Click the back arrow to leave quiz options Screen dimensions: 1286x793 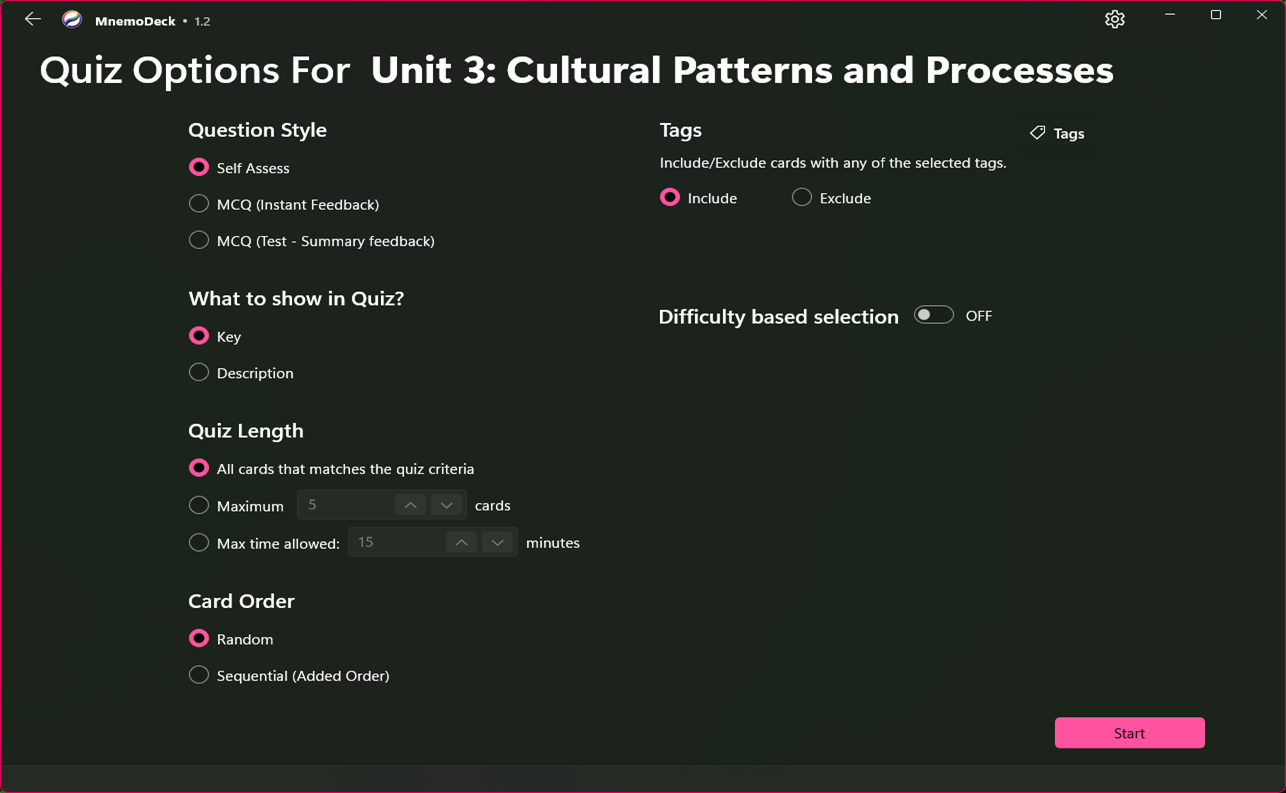click(31, 18)
